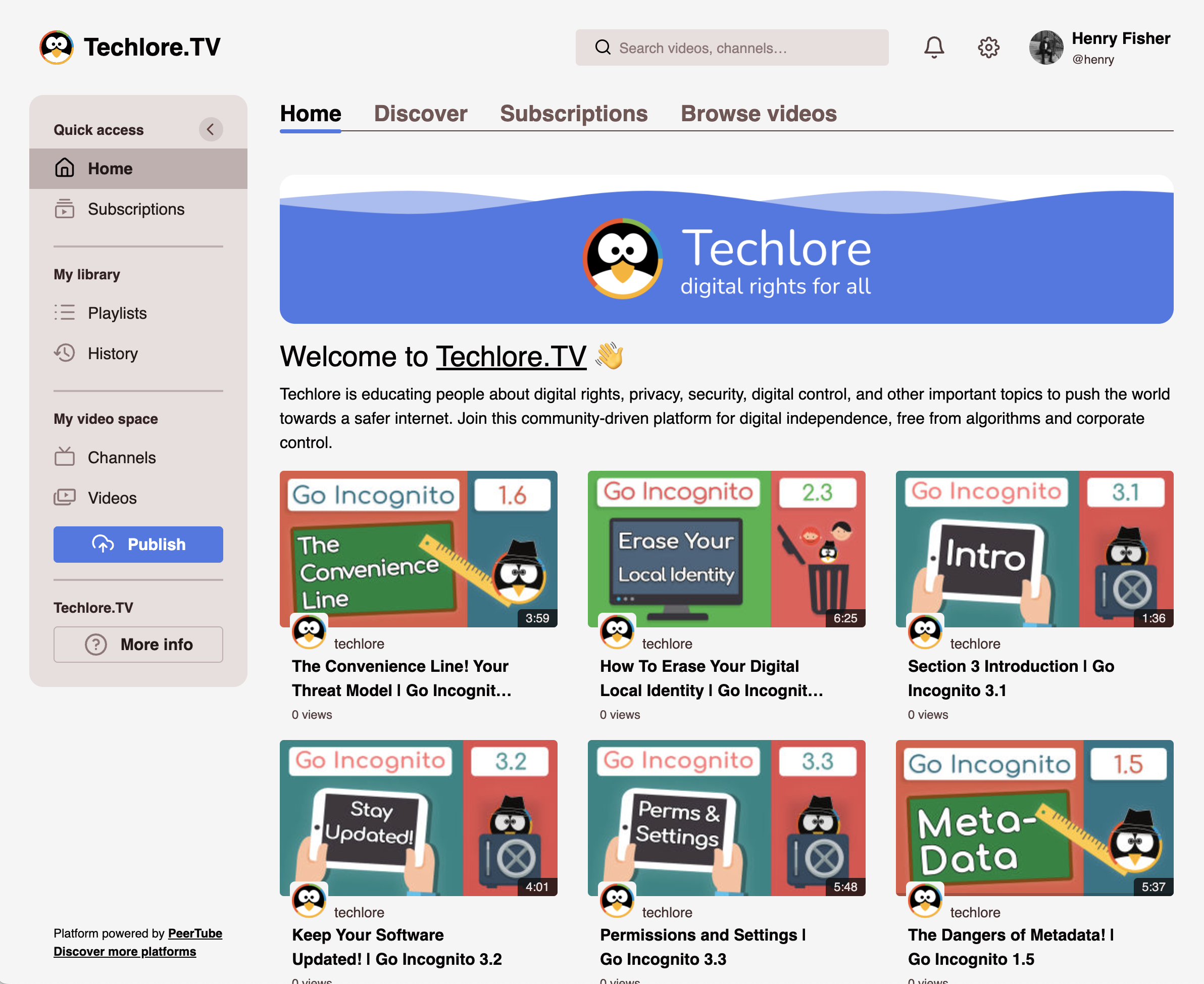1204x984 pixels.
Task: Collapse the Quick access sidebar
Action: coord(210,130)
